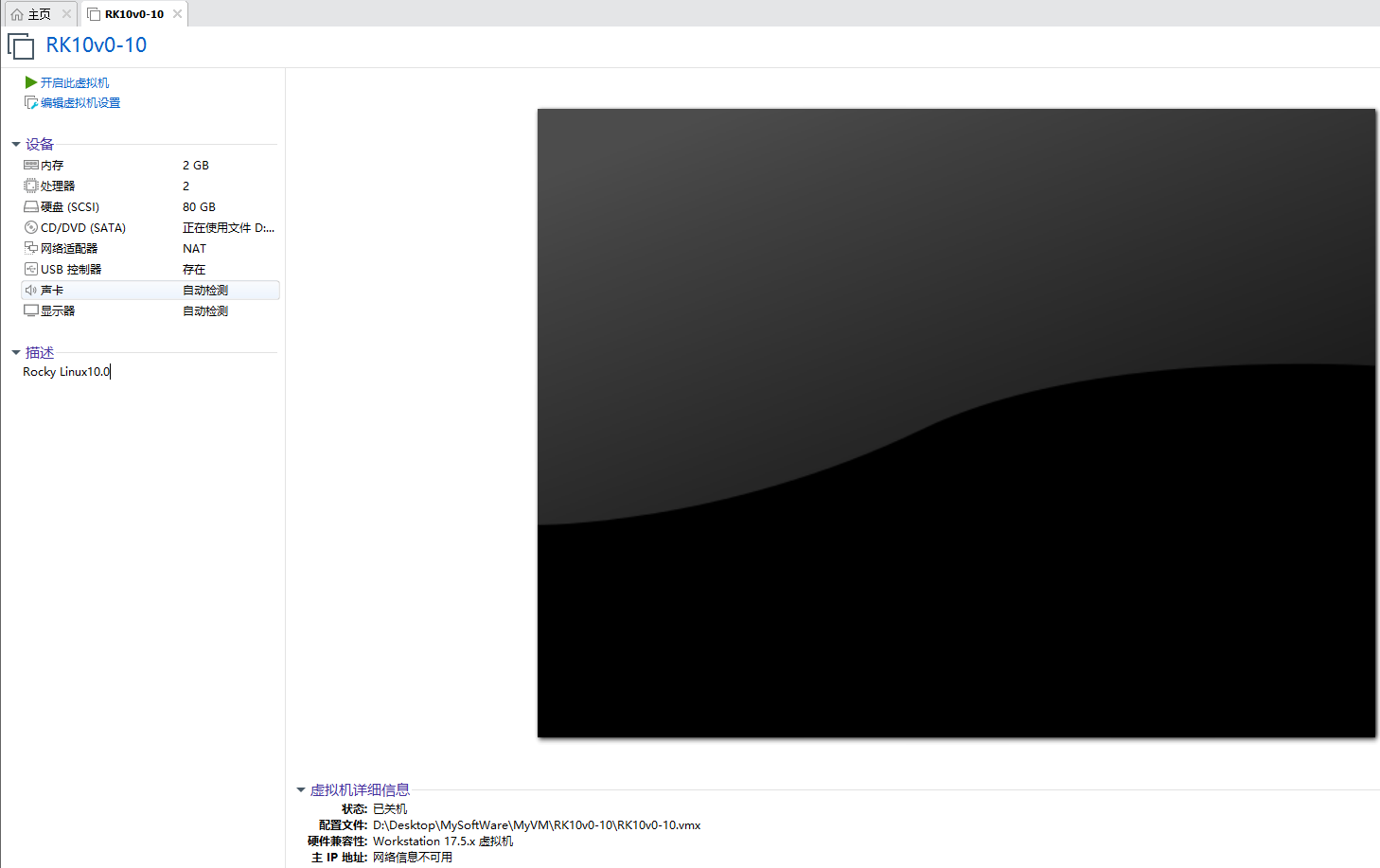Click the 网络适配器 network adapter icon
This screenshot has height=868, width=1380.
click(x=31, y=248)
